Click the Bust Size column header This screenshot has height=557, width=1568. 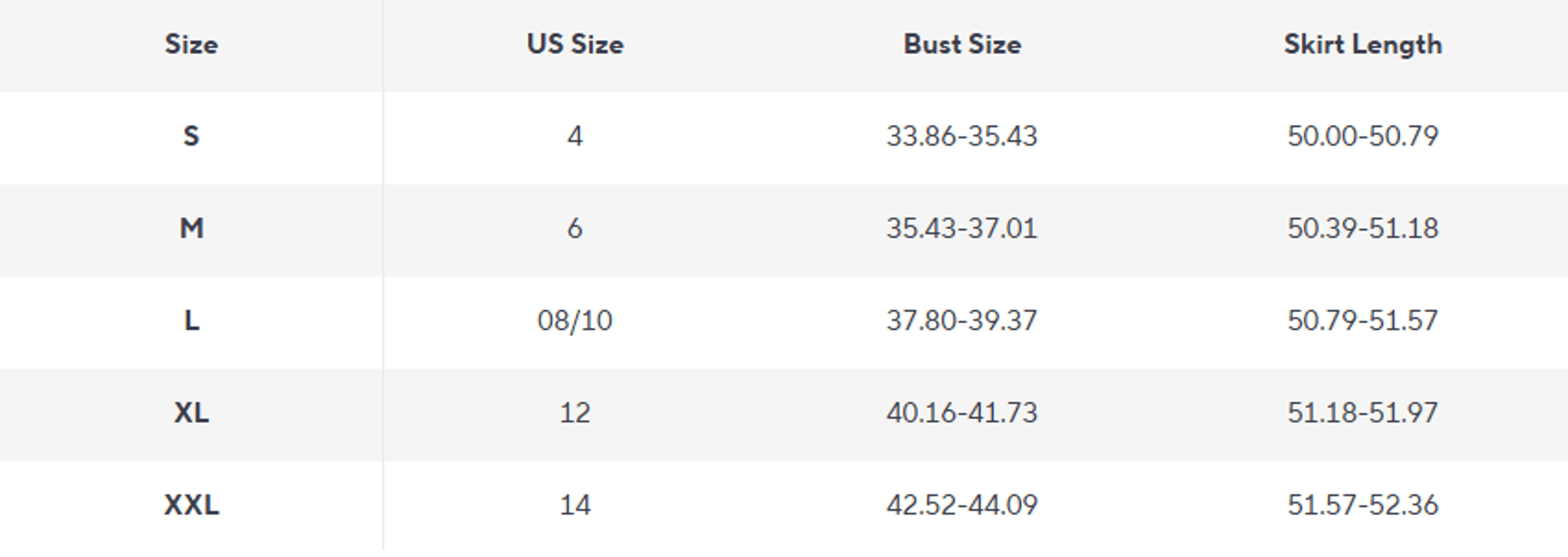coord(962,44)
